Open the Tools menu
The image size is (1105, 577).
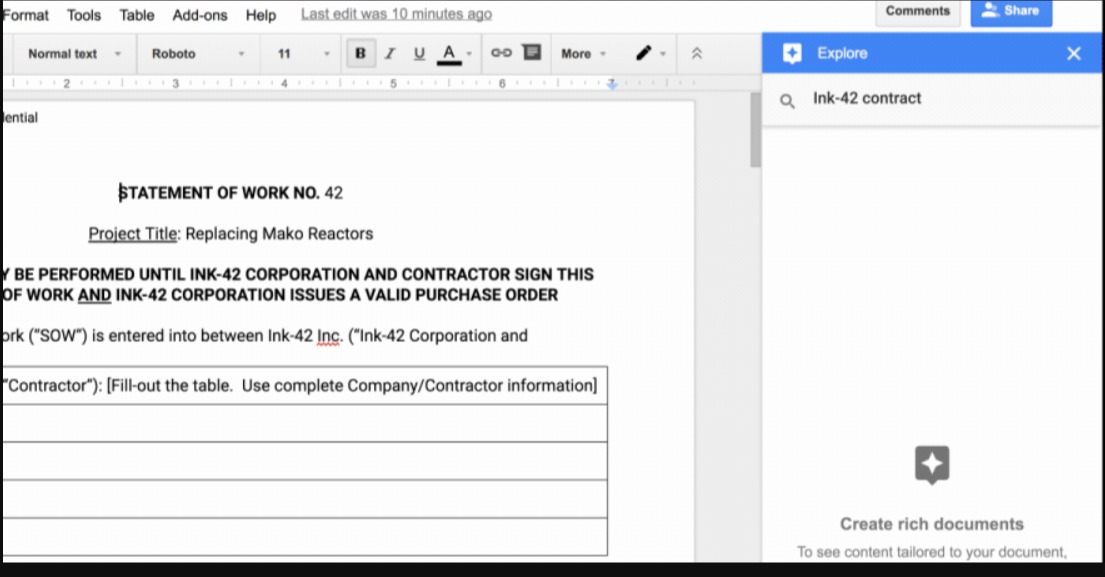coord(84,15)
